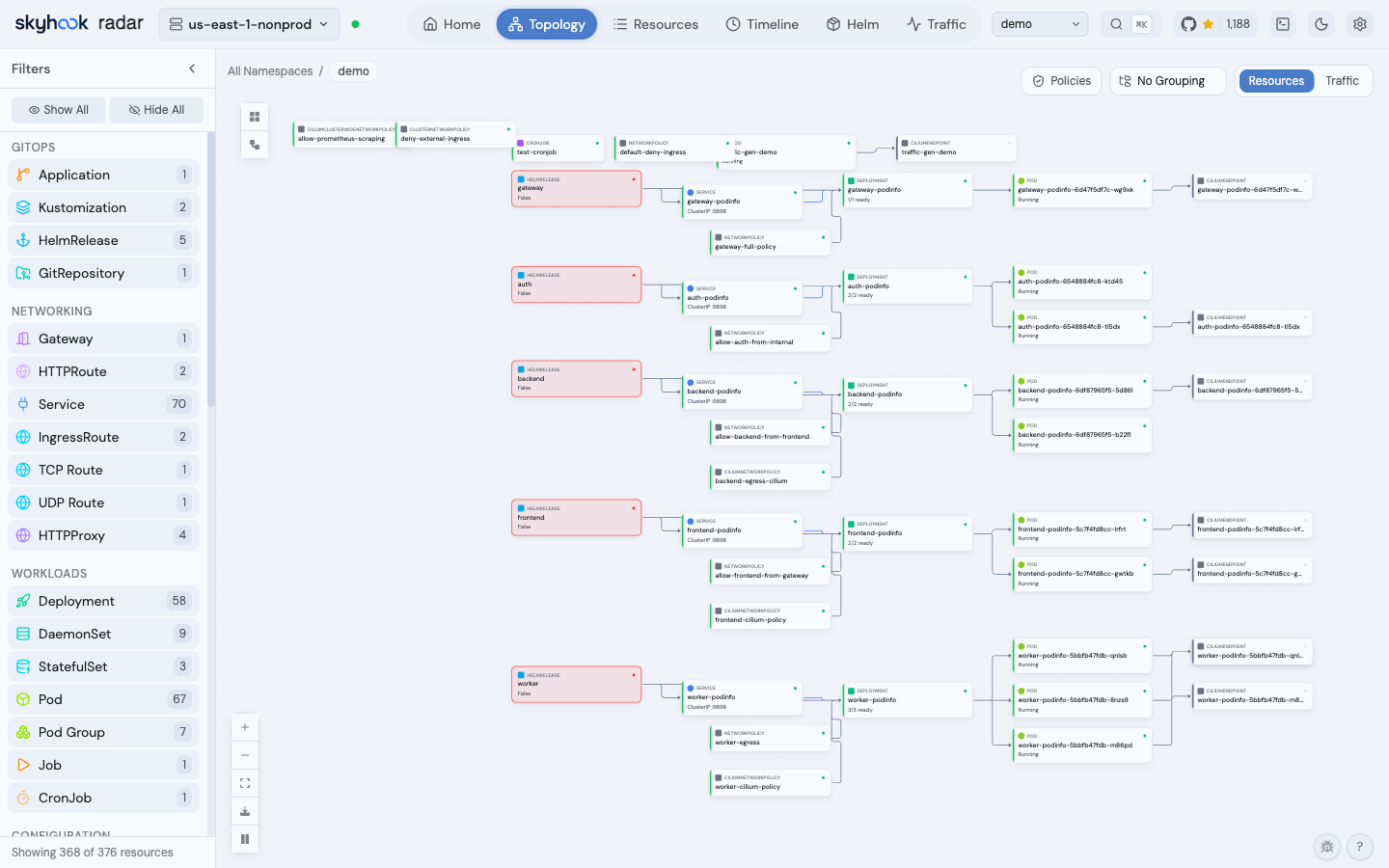1389x868 pixels.
Task: Switch view mode to Traffic
Action: (x=1342, y=81)
